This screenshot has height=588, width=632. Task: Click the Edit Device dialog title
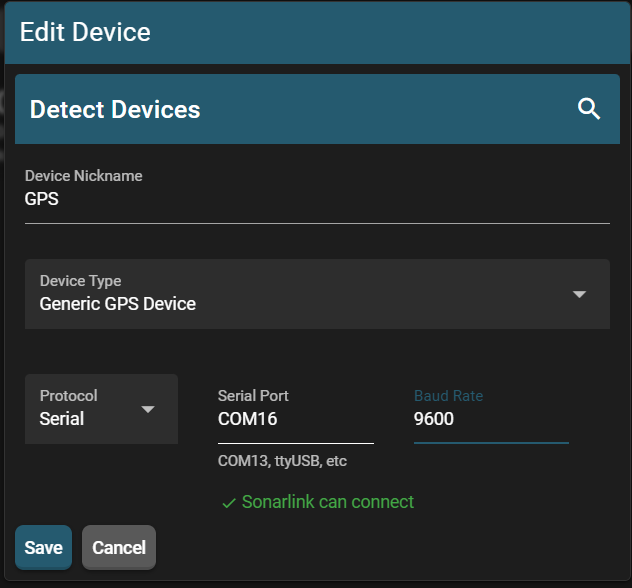pyautogui.click(x=85, y=32)
